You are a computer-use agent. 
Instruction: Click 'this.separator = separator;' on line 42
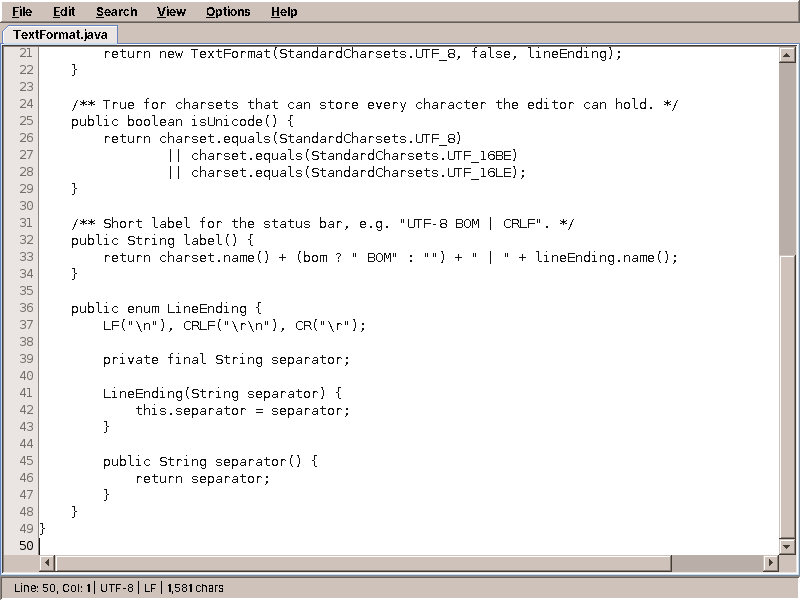[242, 410]
